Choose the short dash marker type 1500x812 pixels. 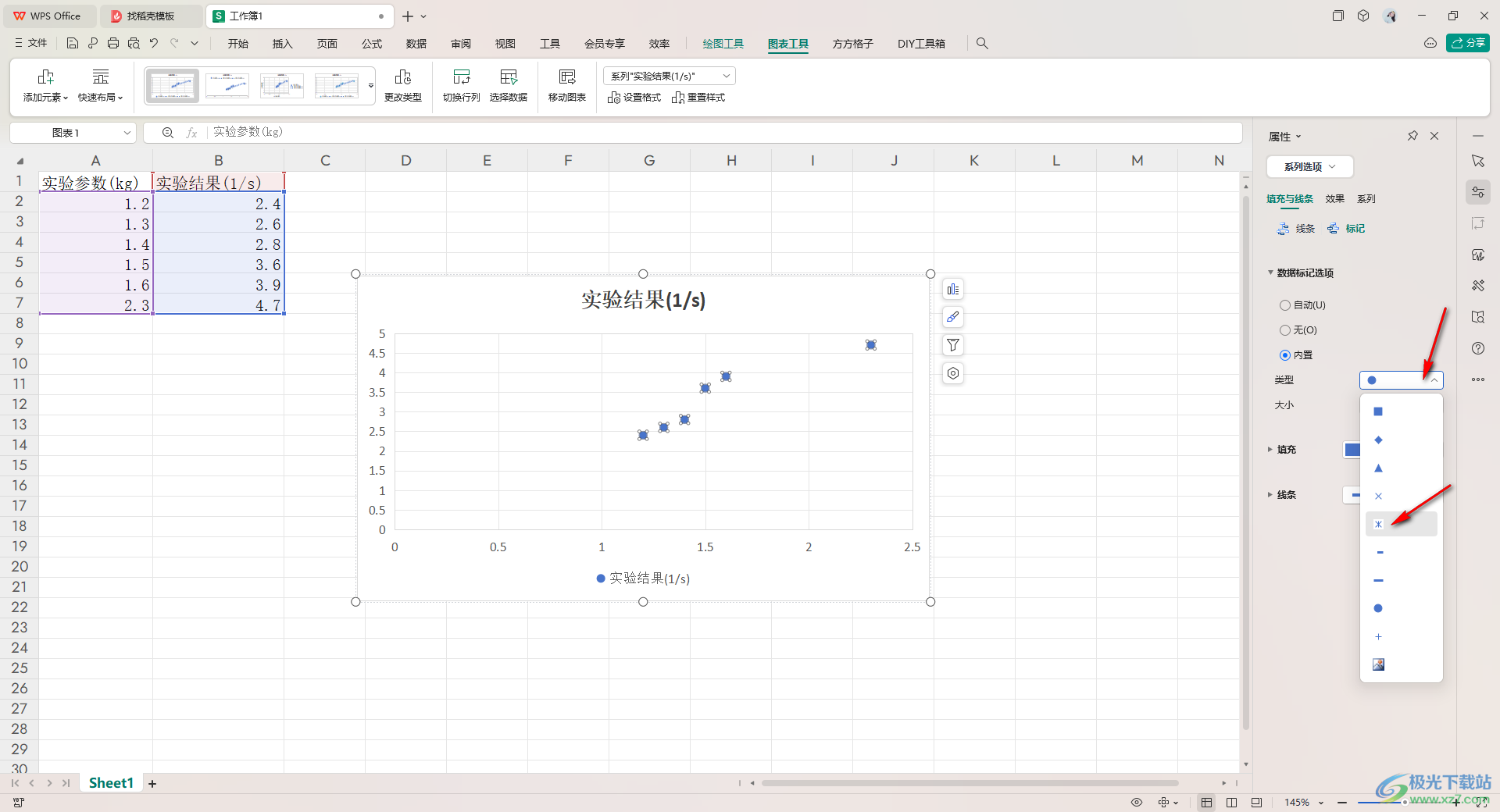1380,552
